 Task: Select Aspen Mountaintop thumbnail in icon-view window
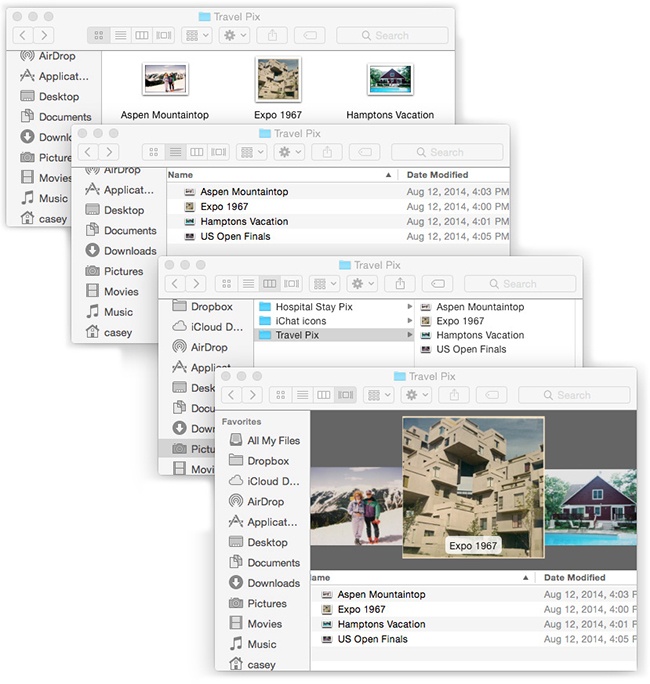tap(165, 79)
